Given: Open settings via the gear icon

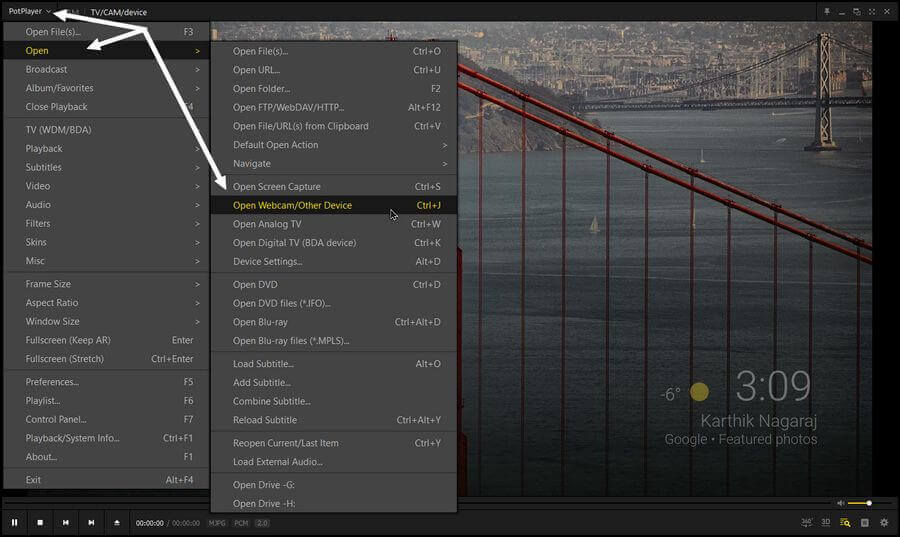Looking at the screenshot, I should pyautogui.click(x=884, y=522).
